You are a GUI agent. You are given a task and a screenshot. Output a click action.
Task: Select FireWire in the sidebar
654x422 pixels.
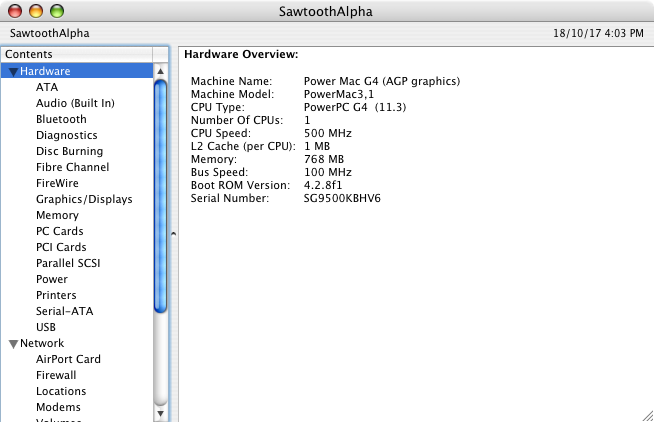(x=57, y=183)
